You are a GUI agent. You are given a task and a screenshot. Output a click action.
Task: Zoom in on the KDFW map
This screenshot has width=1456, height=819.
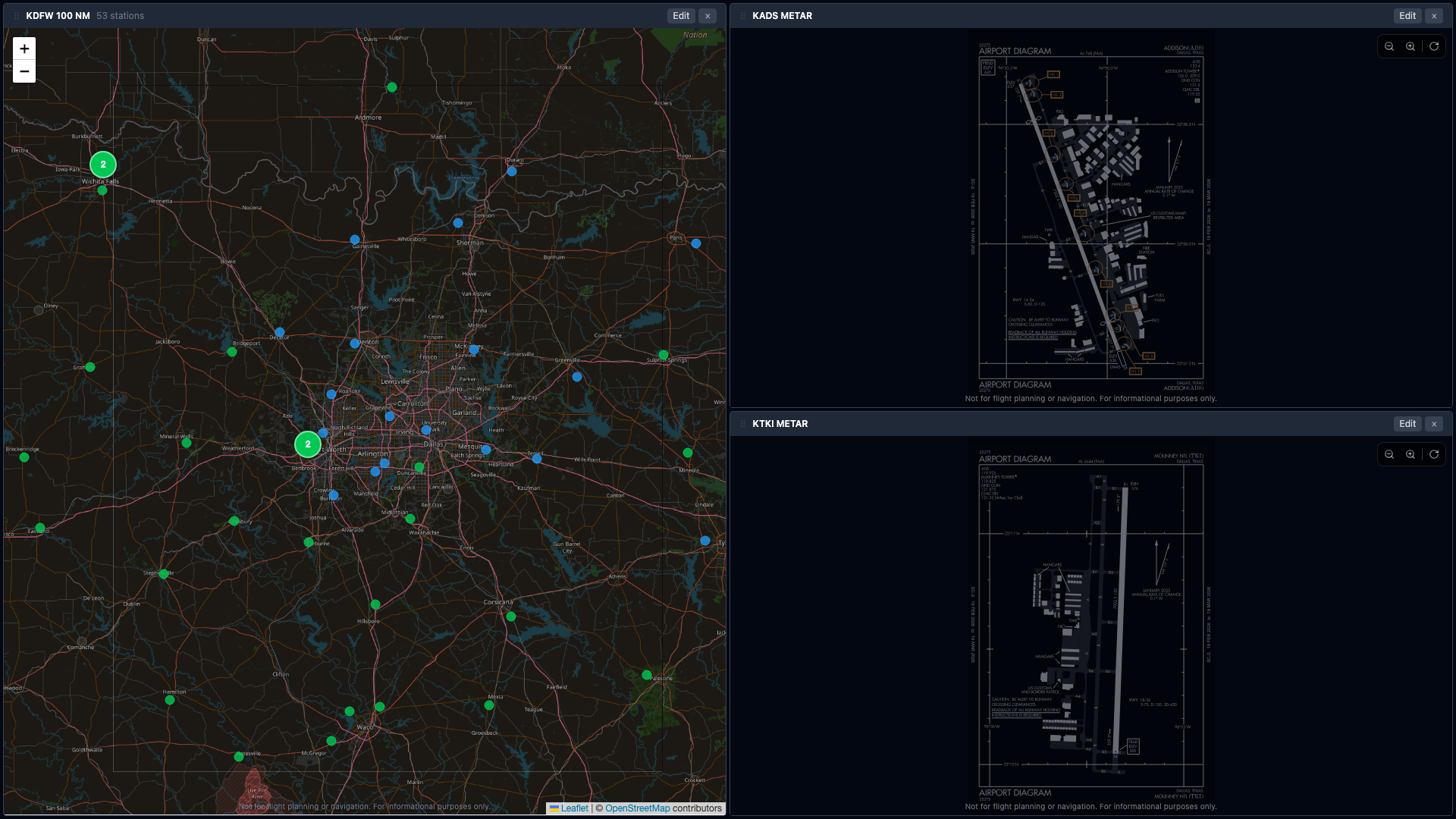coord(24,49)
